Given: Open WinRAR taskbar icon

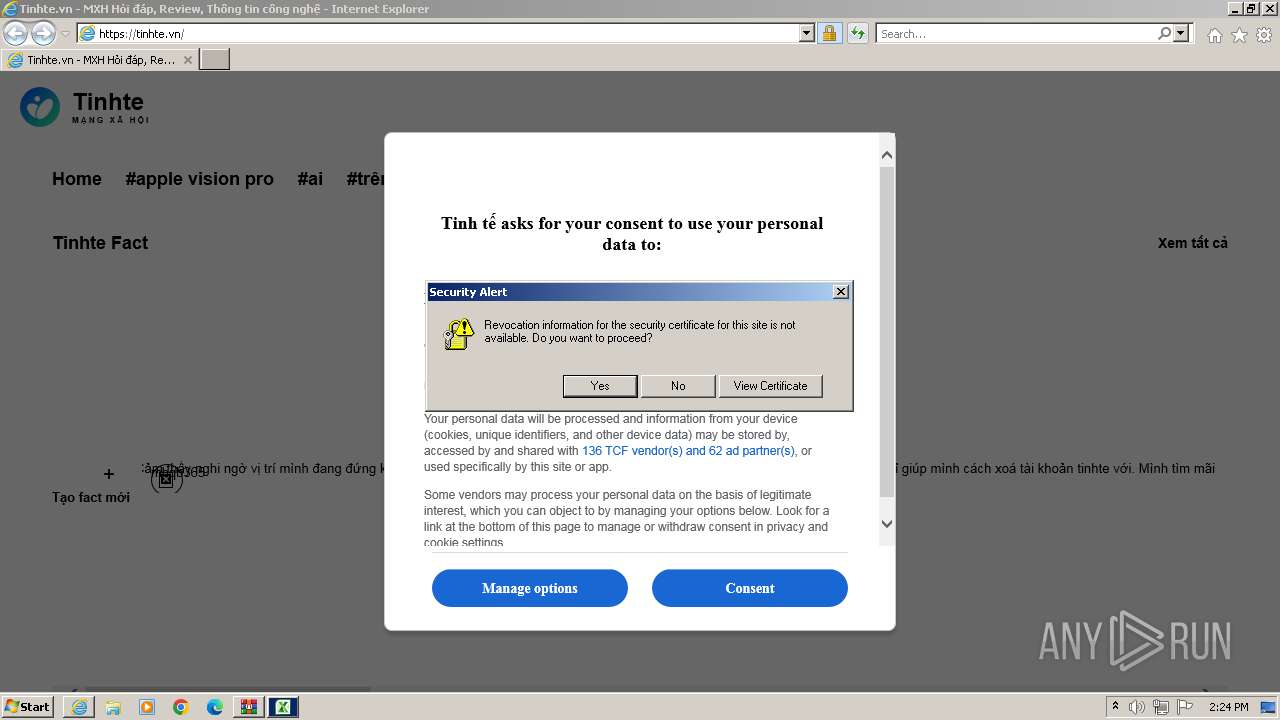Looking at the screenshot, I should tap(249, 707).
